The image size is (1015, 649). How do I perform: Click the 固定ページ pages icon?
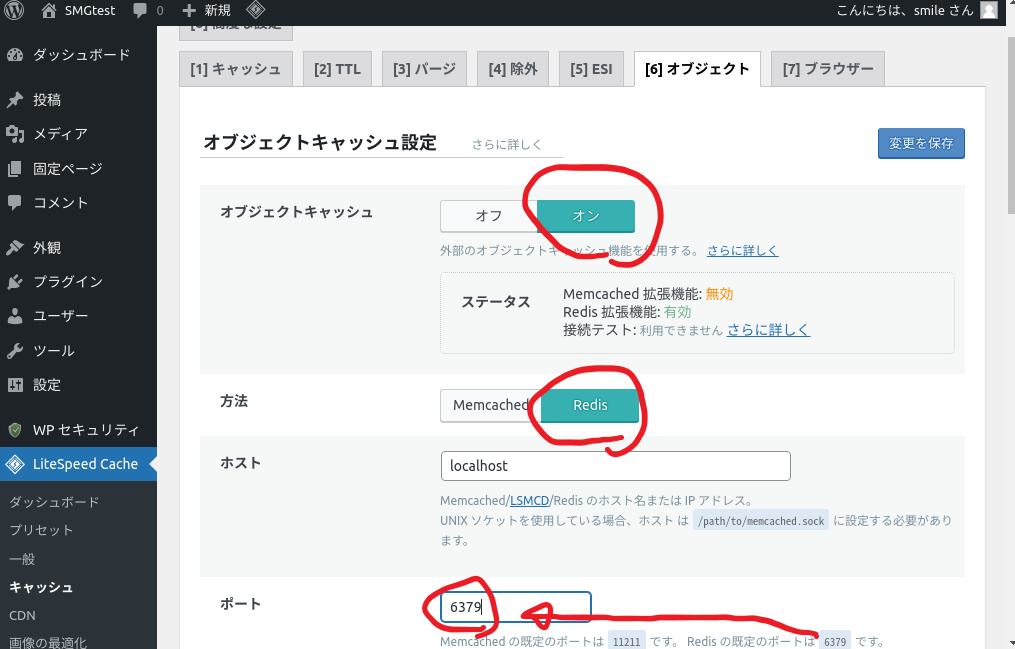click(x=15, y=169)
